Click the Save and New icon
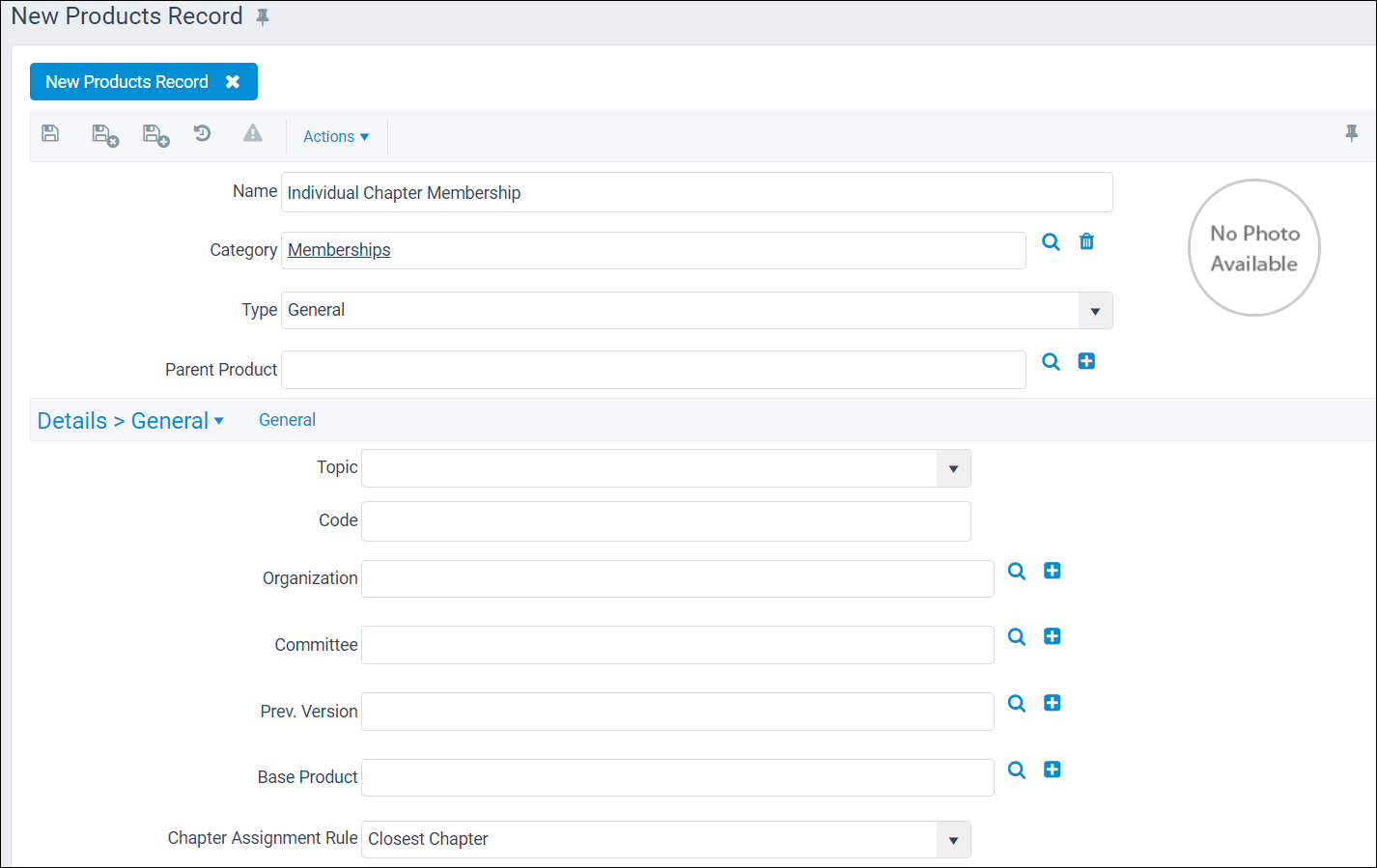Screen dimensions: 1377x868 (156, 135)
